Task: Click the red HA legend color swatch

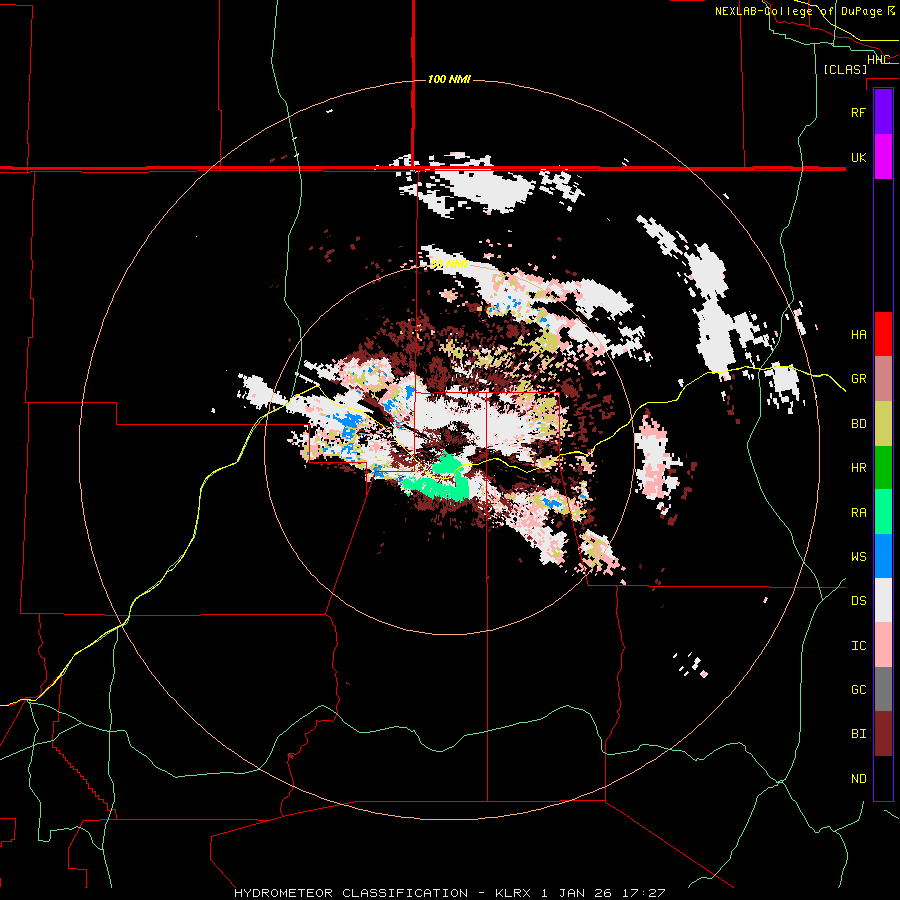Action: click(883, 334)
